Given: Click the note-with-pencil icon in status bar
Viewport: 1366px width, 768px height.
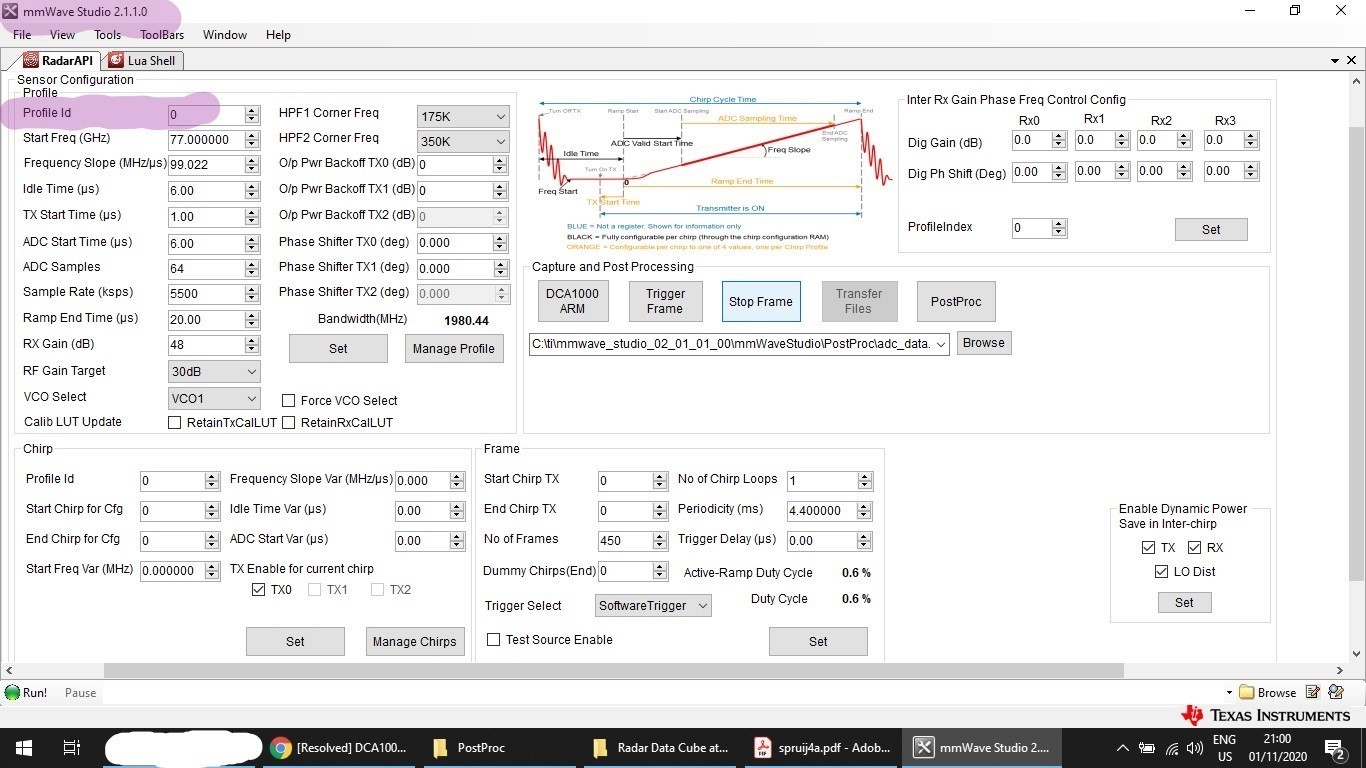Looking at the screenshot, I should tap(1312, 693).
